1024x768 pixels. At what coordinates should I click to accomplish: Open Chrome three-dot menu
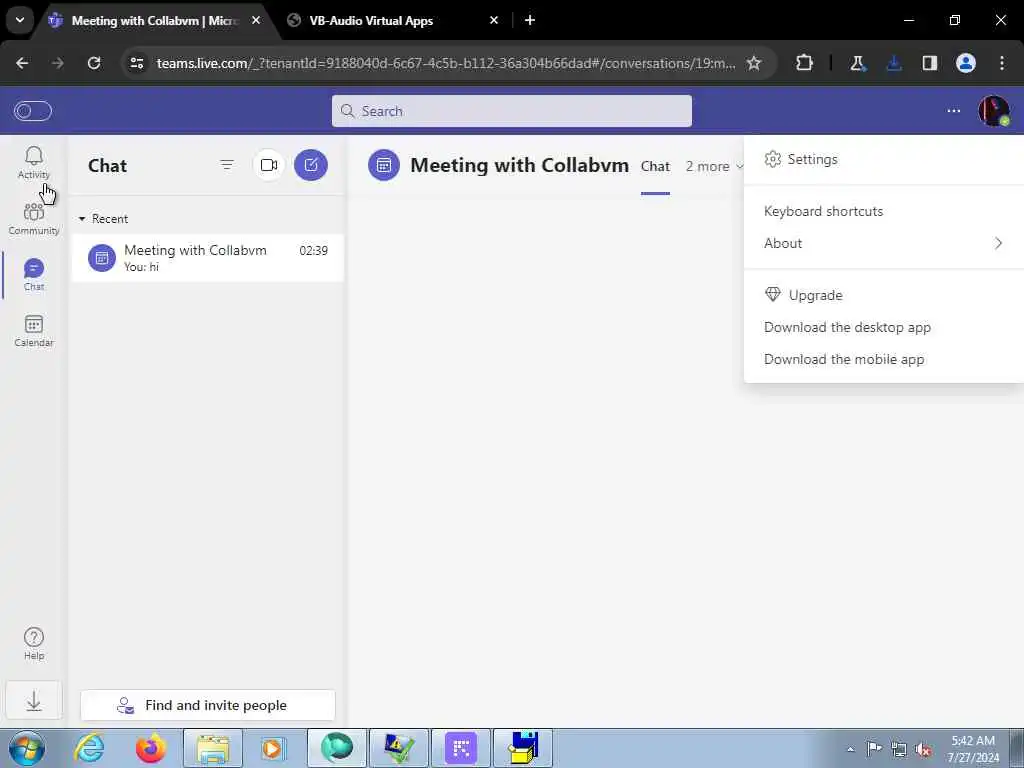pyautogui.click(x=1002, y=63)
